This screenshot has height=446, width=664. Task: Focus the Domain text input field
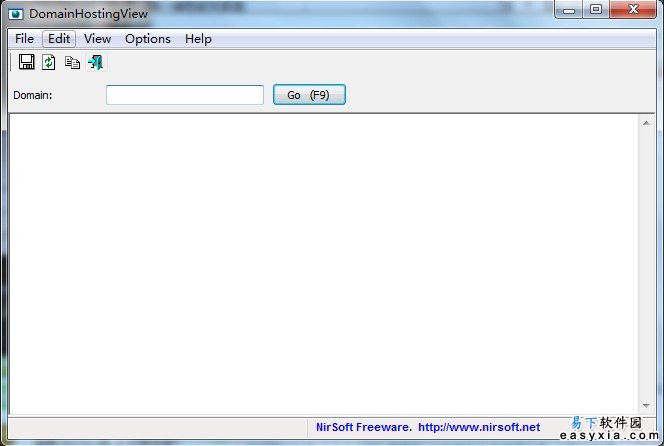pos(185,94)
